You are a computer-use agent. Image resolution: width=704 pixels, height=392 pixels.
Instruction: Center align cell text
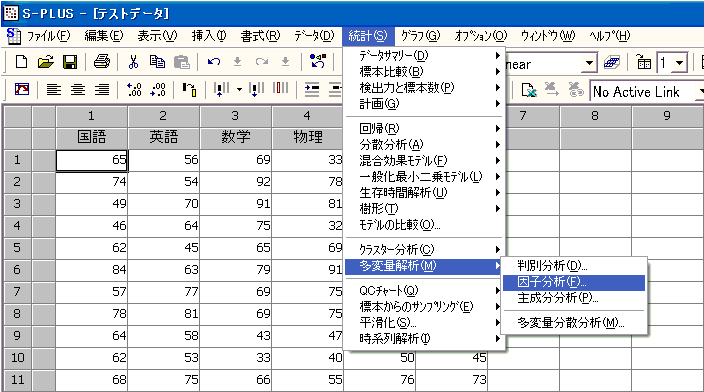pyautogui.click(x=78, y=90)
